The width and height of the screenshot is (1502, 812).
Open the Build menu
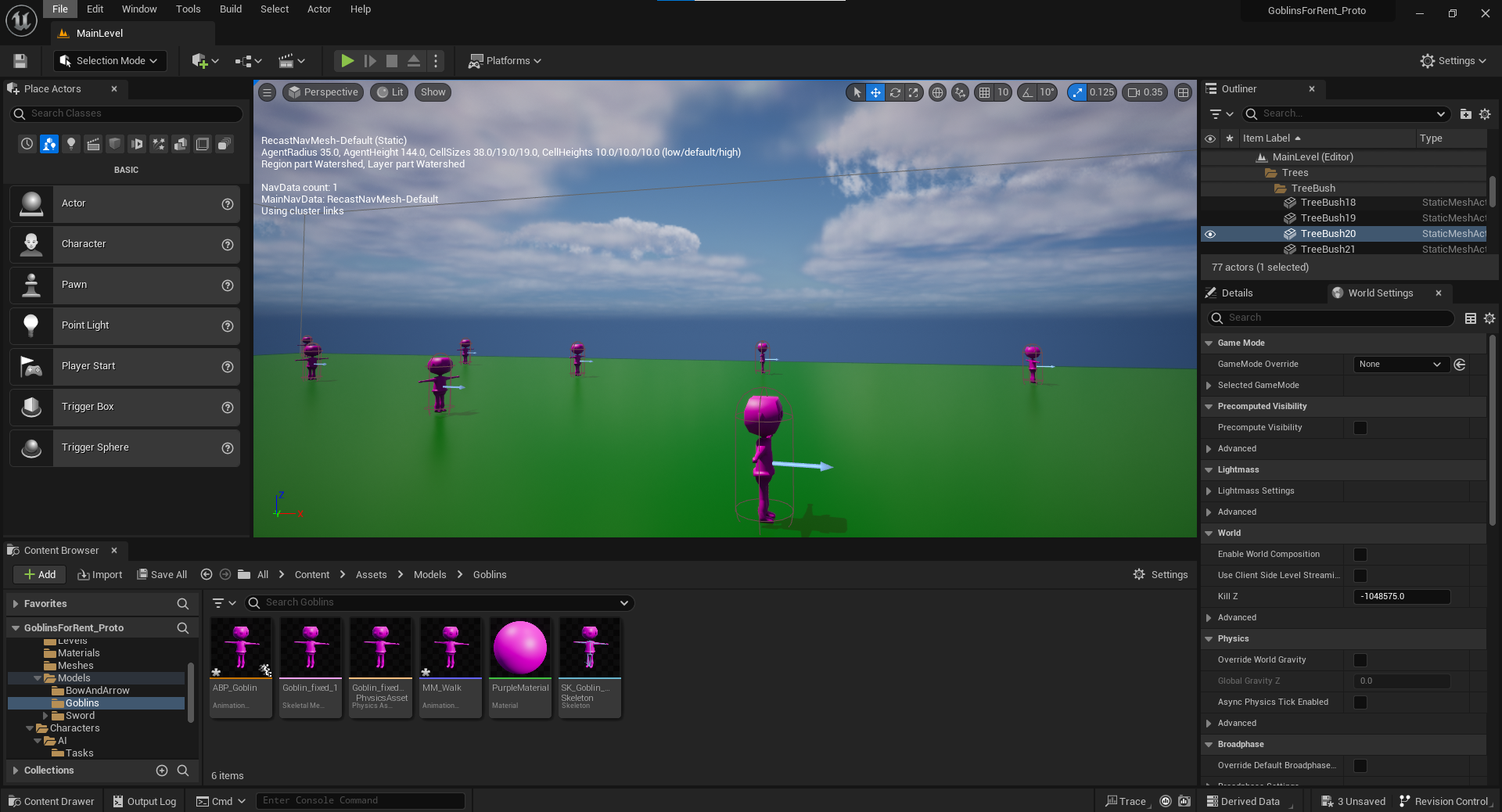(231, 9)
